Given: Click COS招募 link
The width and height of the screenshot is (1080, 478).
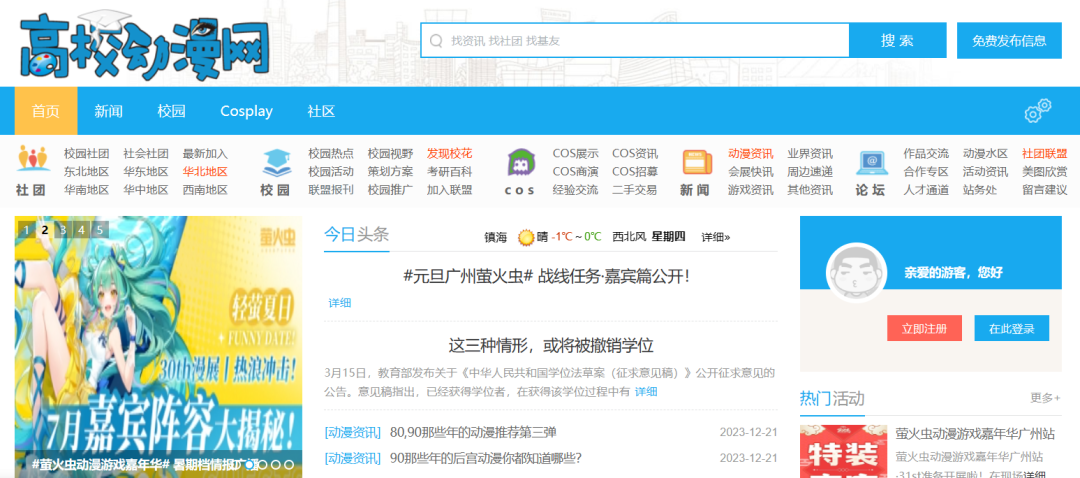Looking at the screenshot, I should [635, 172].
